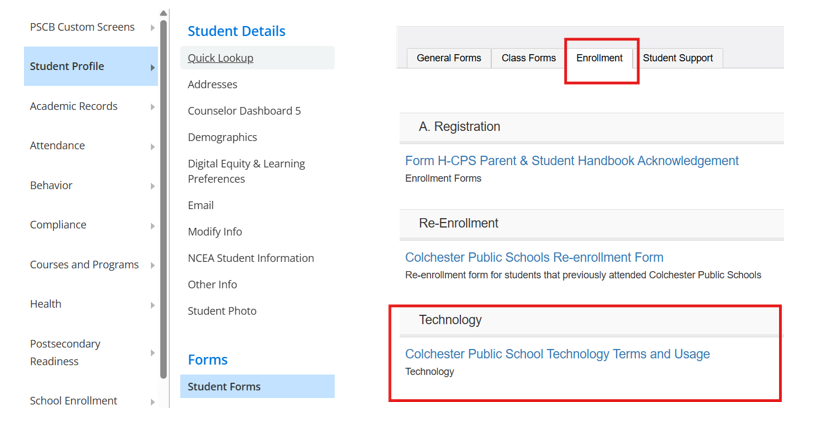Open Colchester Technology Terms and Usage form
Screen dimensions: 817x427
pyautogui.click(x=557, y=354)
